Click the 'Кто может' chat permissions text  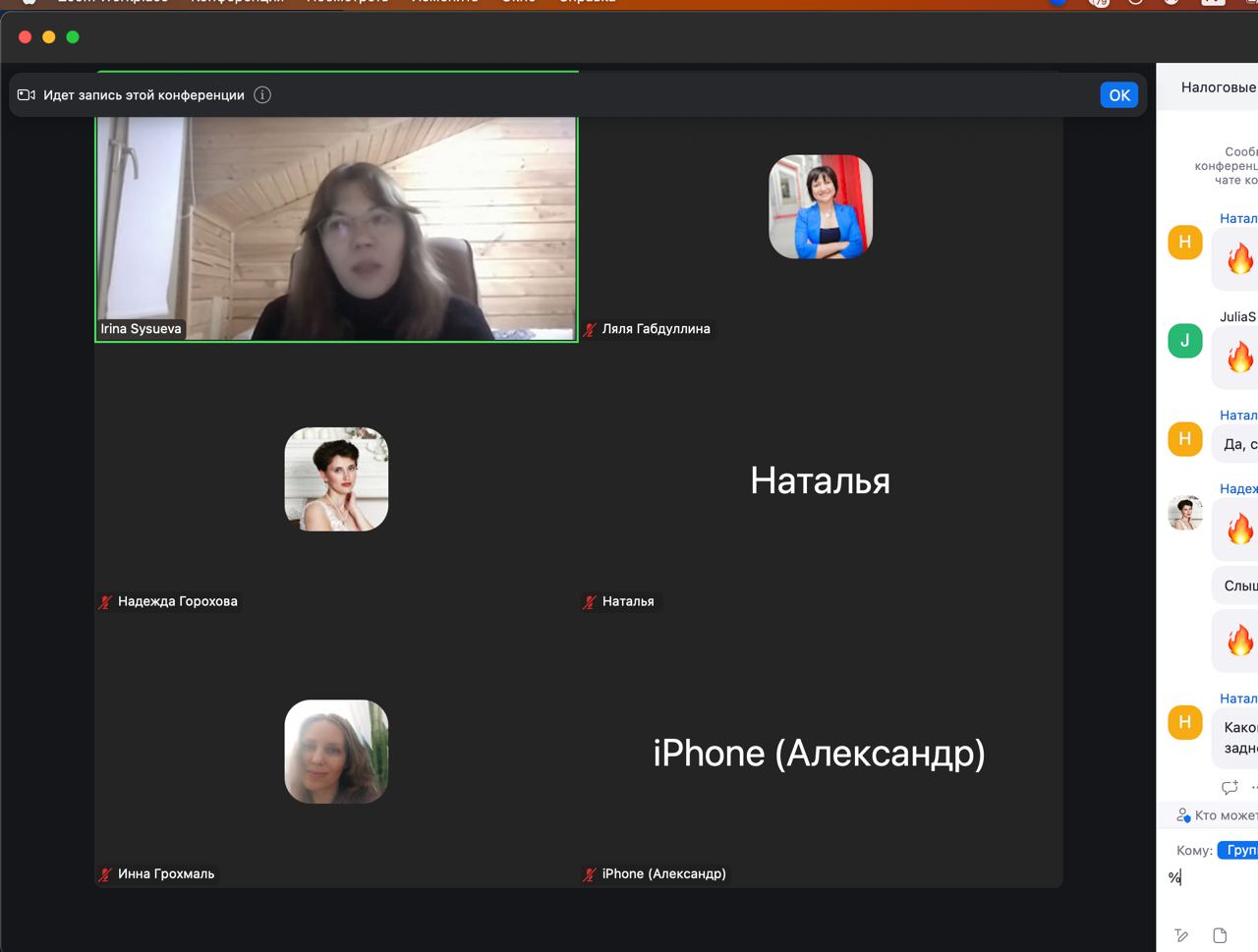[1227, 815]
